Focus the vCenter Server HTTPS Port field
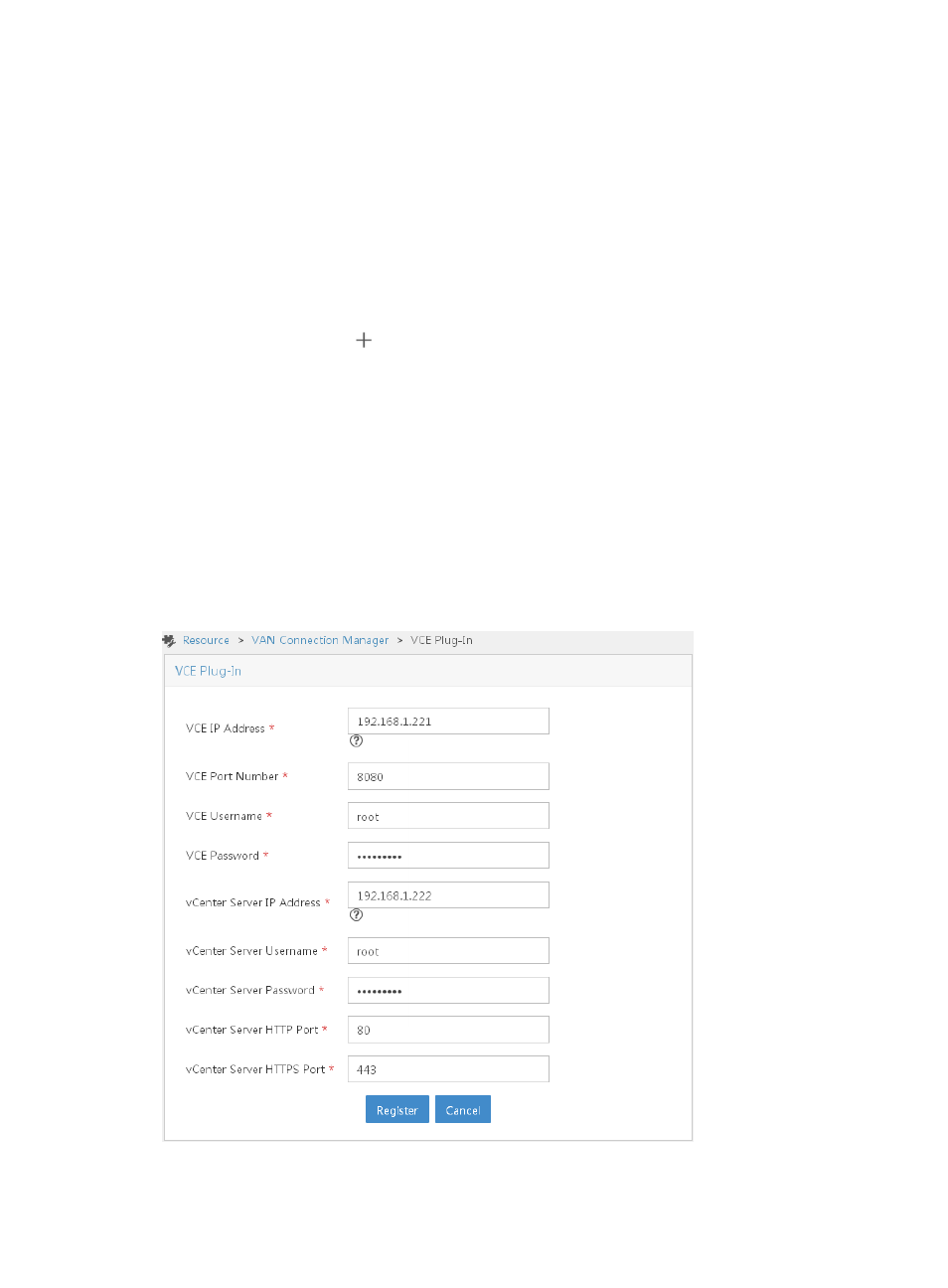The width and height of the screenshot is (948, 1288). point(448,1069)
